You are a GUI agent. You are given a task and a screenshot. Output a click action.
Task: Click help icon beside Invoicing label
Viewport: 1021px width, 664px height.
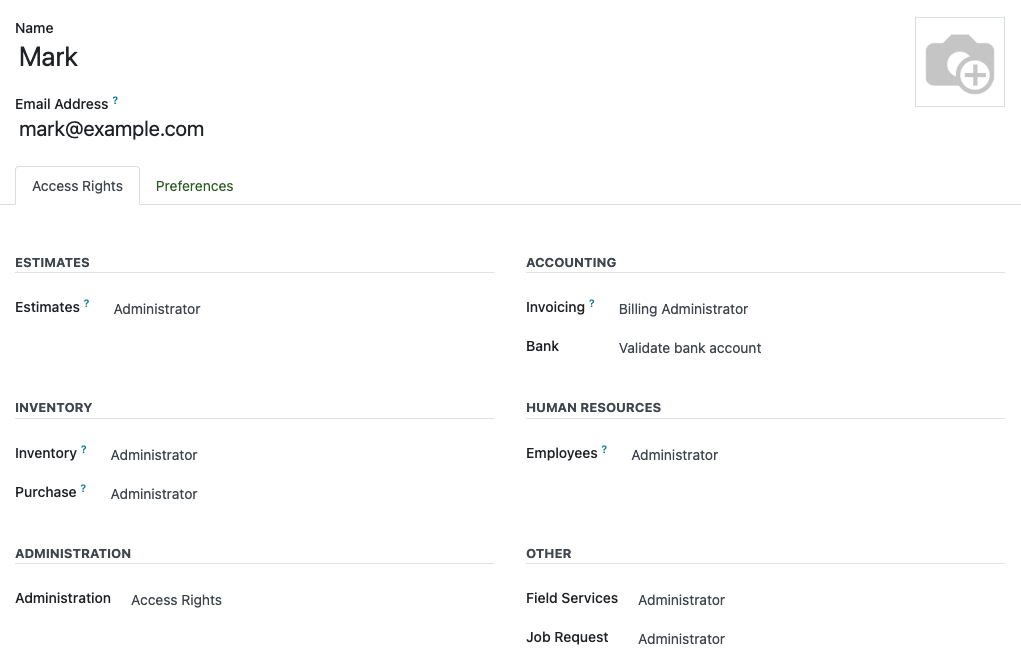pos(592,303)
